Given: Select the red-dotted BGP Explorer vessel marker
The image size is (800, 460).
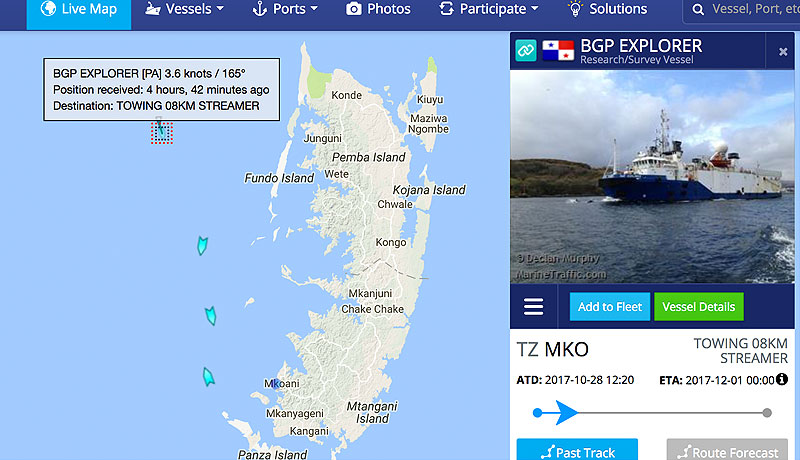Looking at the screenshot, I should coord(162,133).
